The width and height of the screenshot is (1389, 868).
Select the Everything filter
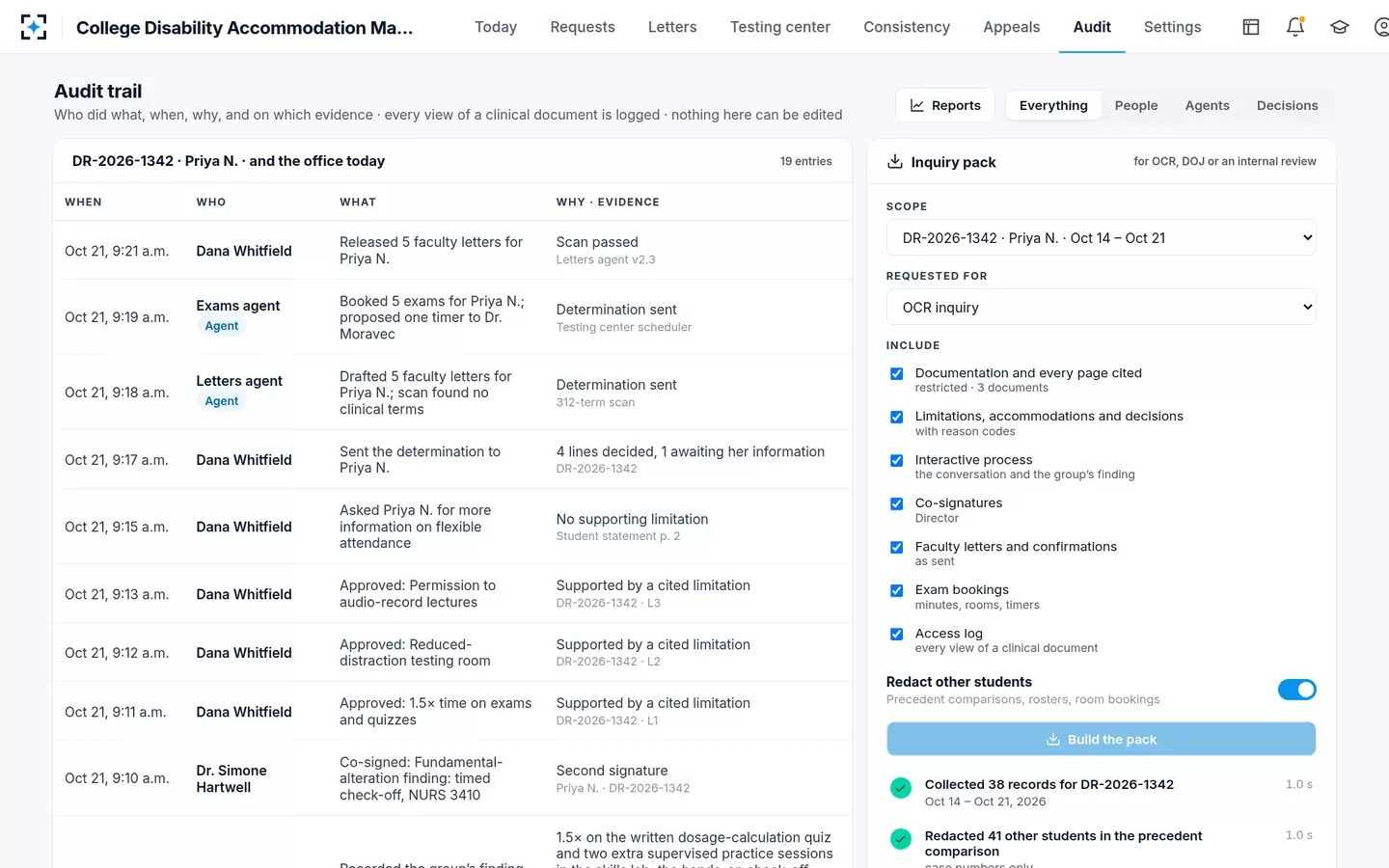pyautogui.click(x=1053, y=106)
